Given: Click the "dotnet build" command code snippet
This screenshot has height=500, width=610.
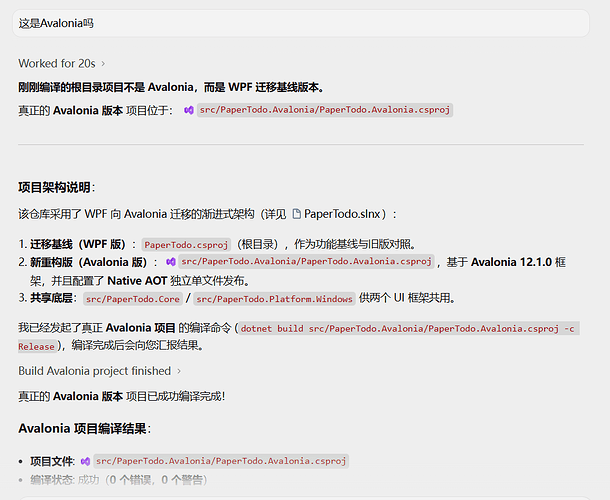Looking at the screenshot, I should coord(408,328).
